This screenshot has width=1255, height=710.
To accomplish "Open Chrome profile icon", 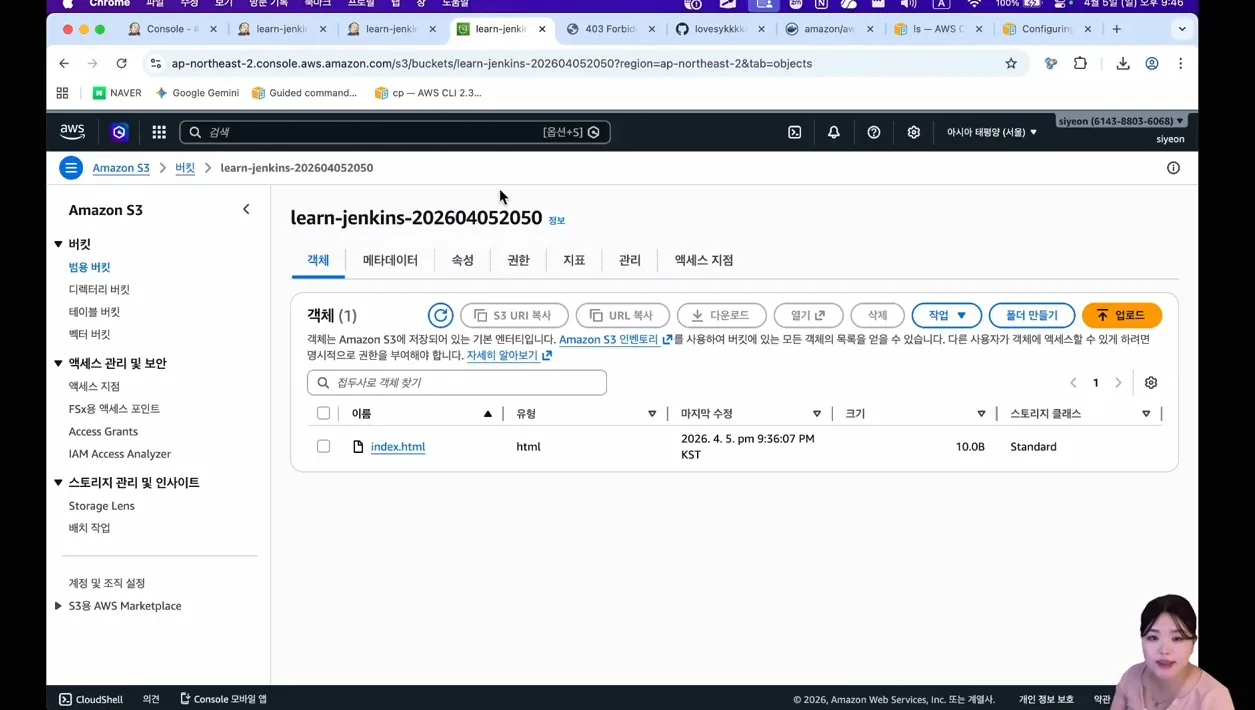I will click(1152, 63).
